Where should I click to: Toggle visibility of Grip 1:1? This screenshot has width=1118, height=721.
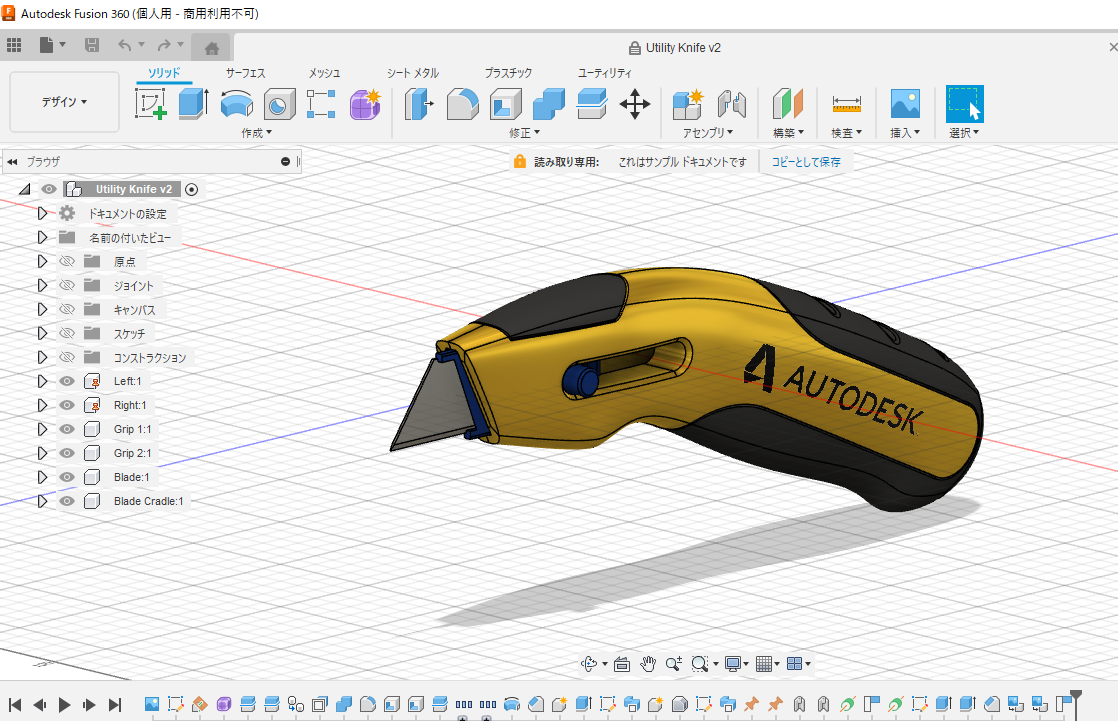[67, 429]
